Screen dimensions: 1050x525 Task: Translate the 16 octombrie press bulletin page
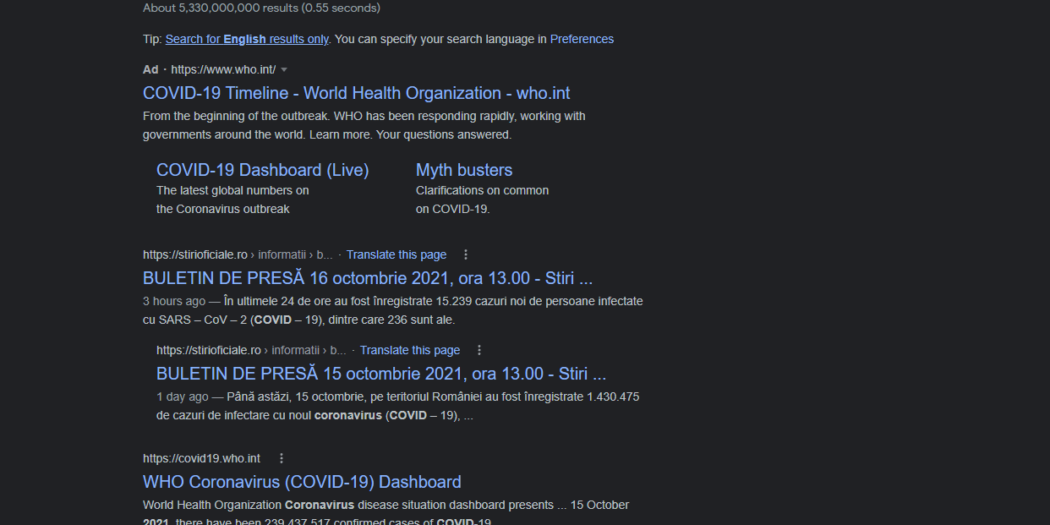[396, 255]
